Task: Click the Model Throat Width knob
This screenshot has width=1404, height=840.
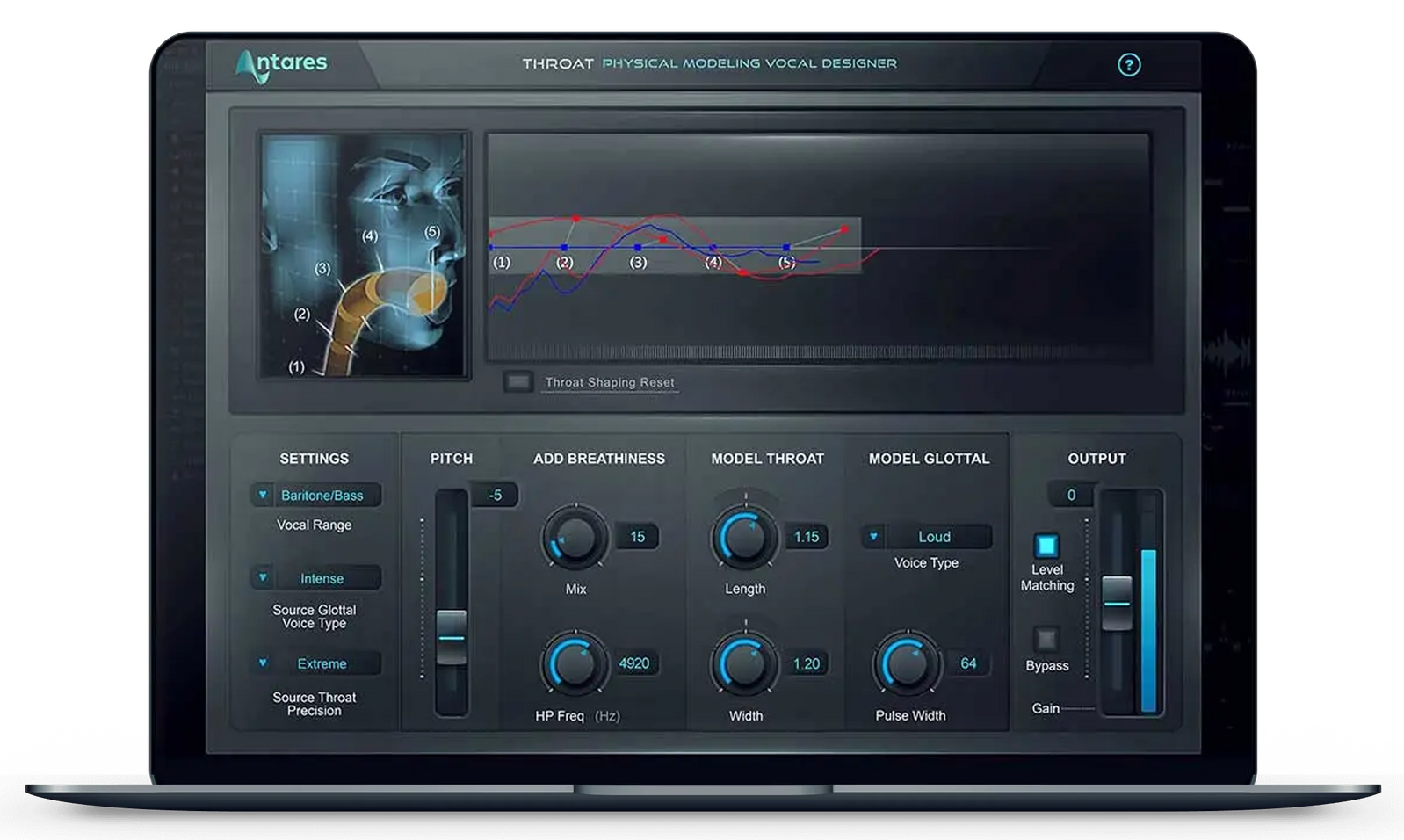Action: (x=745, y=664)
